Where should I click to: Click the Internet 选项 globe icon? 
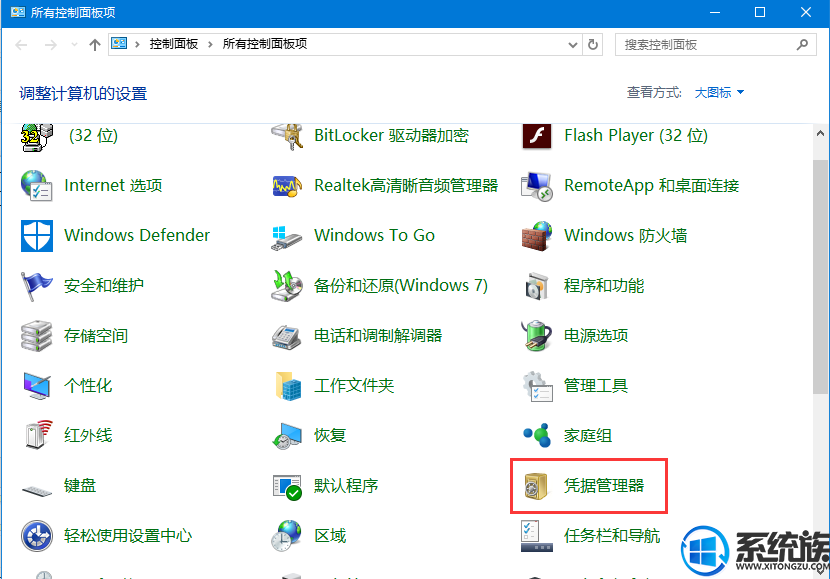point(37,186)
